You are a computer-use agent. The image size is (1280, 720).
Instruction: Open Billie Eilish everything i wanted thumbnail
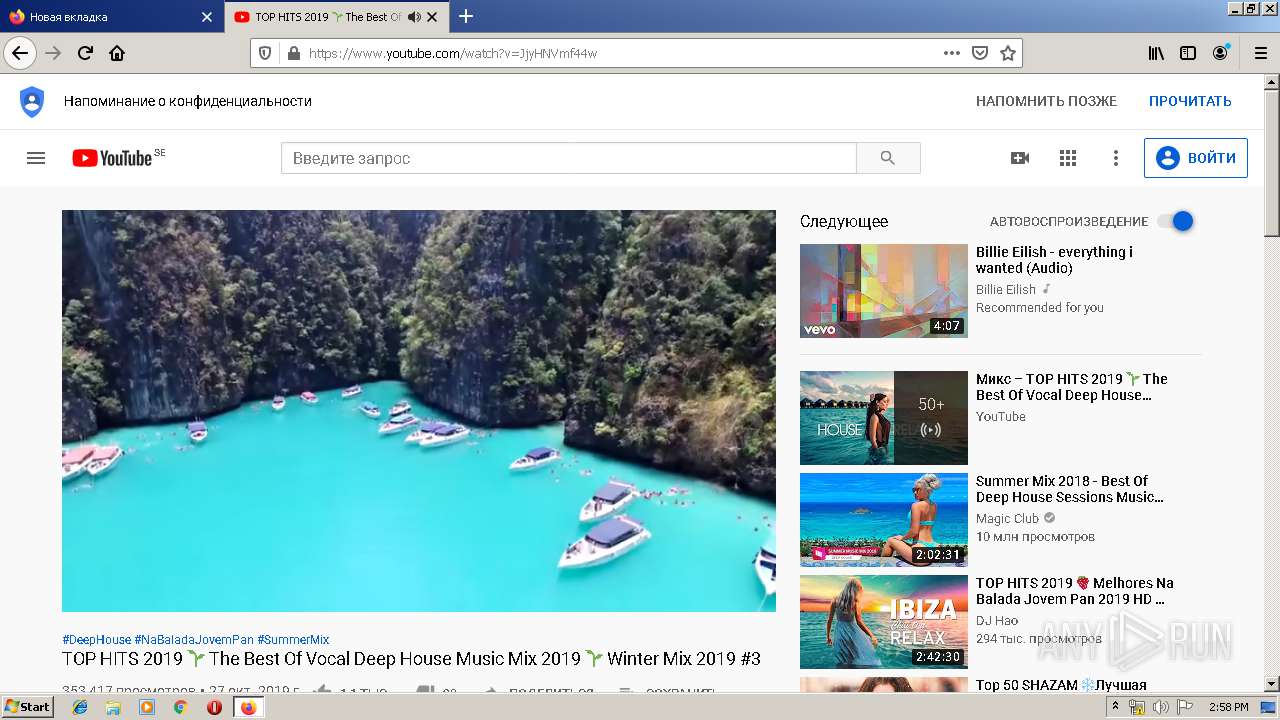click(884, 291)
